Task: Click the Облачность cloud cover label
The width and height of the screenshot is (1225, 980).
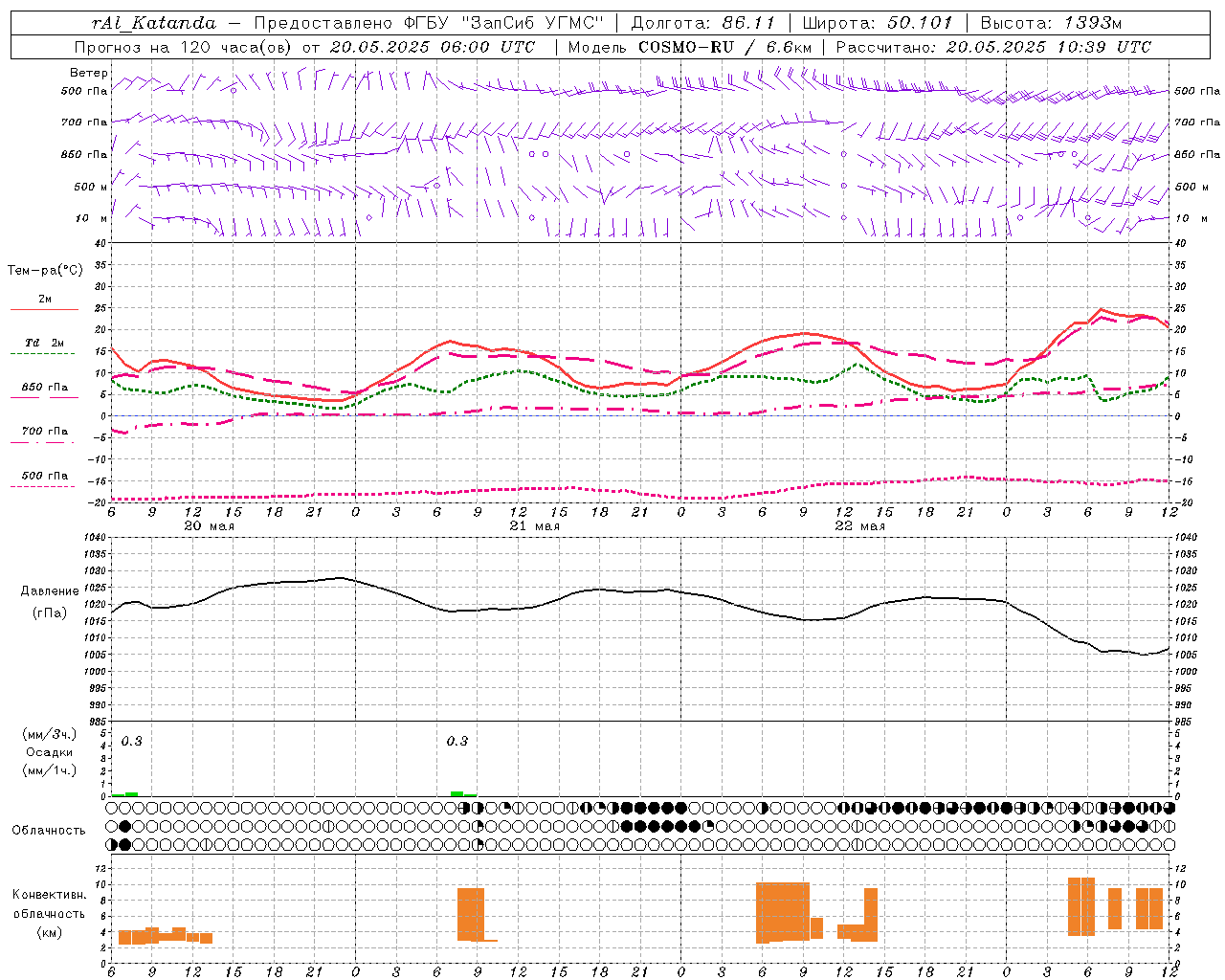Action: (49, 830)
